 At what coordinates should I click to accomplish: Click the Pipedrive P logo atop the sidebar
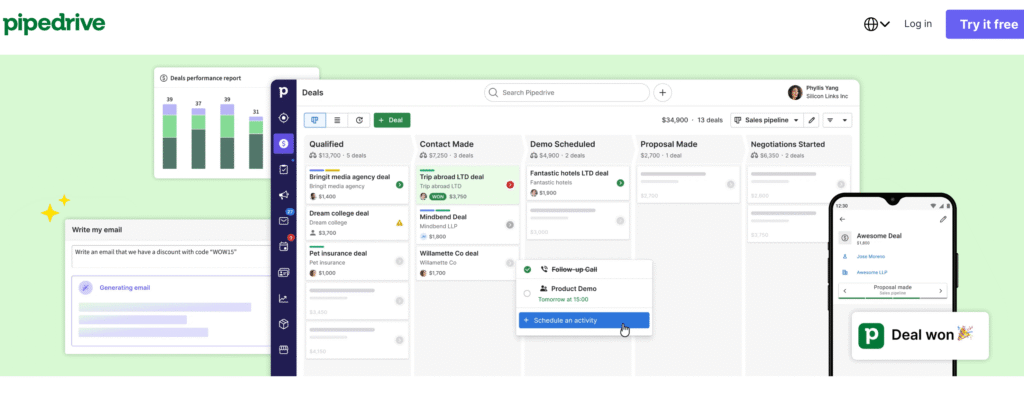coord(283,91)
